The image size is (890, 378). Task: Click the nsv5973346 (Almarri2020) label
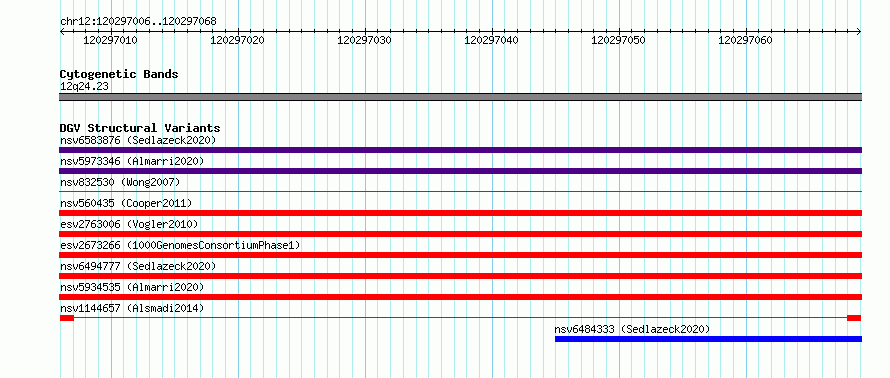(132, 161)
